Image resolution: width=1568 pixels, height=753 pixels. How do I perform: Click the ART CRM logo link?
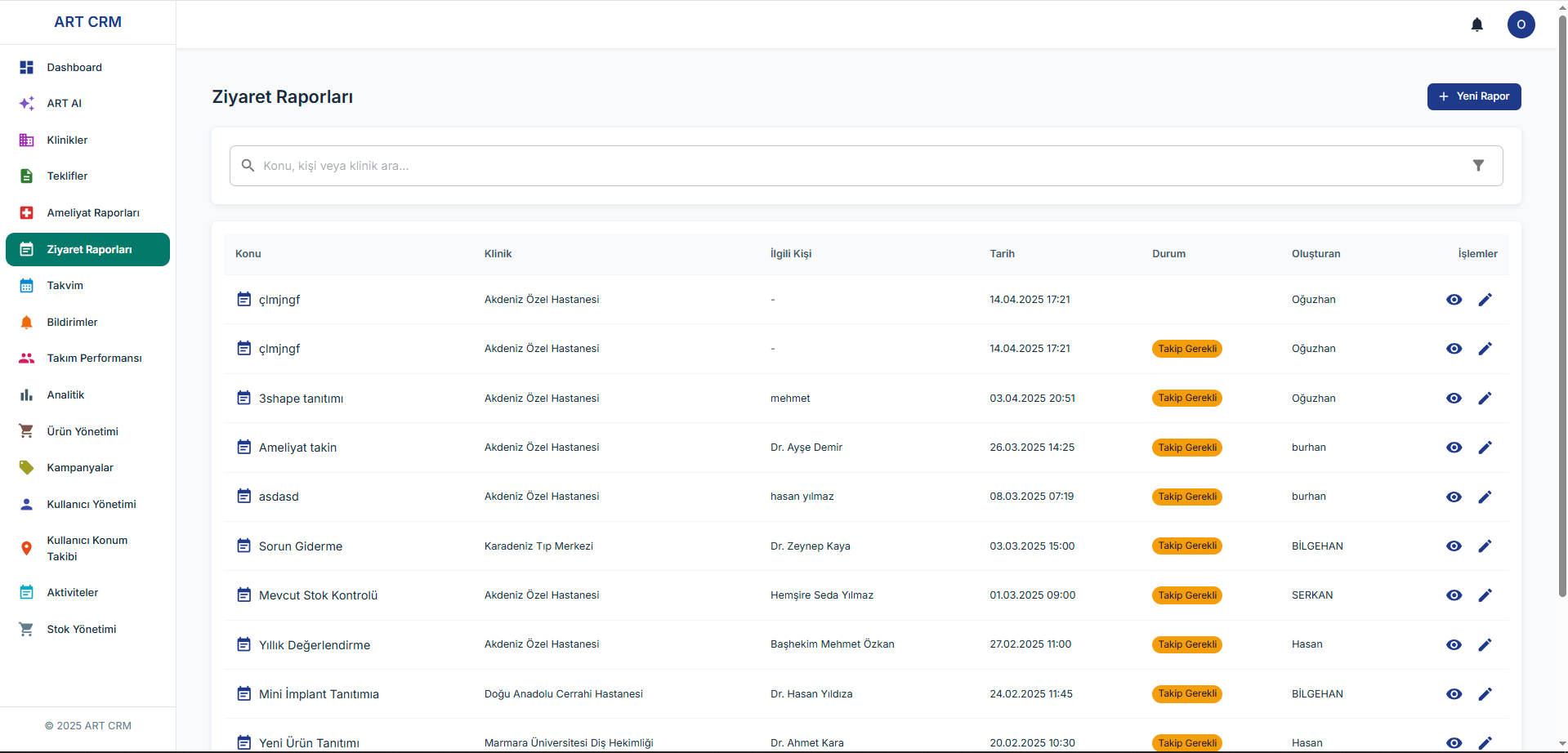point(87,22)
